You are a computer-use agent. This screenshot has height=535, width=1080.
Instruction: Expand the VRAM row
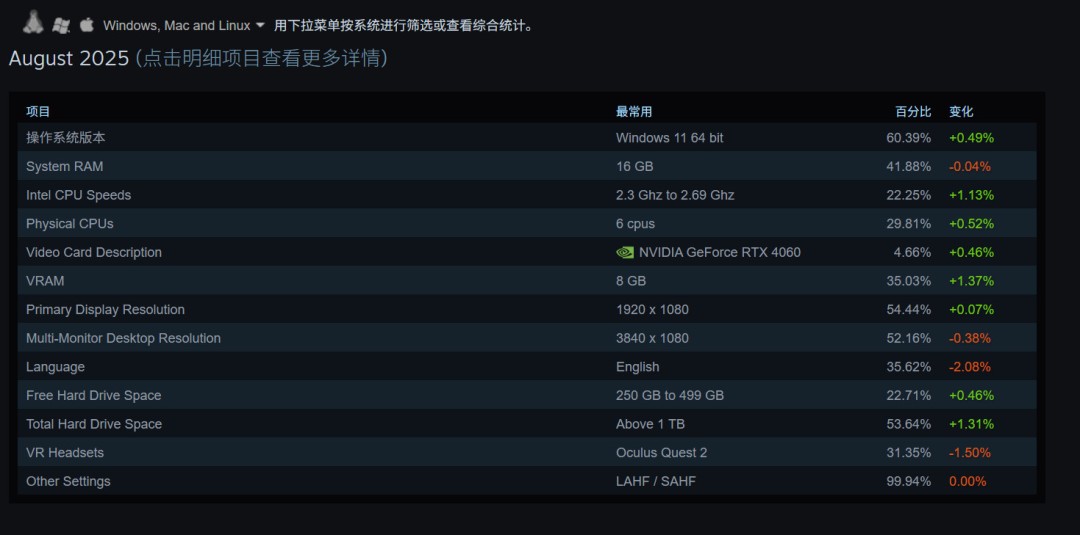(x=43, y=281)
